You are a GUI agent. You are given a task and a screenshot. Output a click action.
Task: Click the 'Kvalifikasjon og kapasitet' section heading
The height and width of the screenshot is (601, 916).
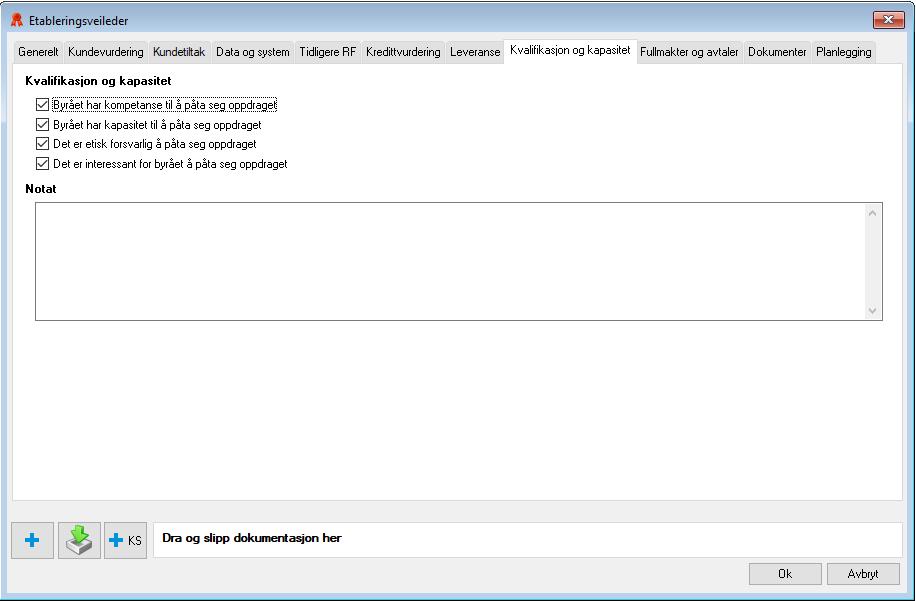(x=98, y=81)
